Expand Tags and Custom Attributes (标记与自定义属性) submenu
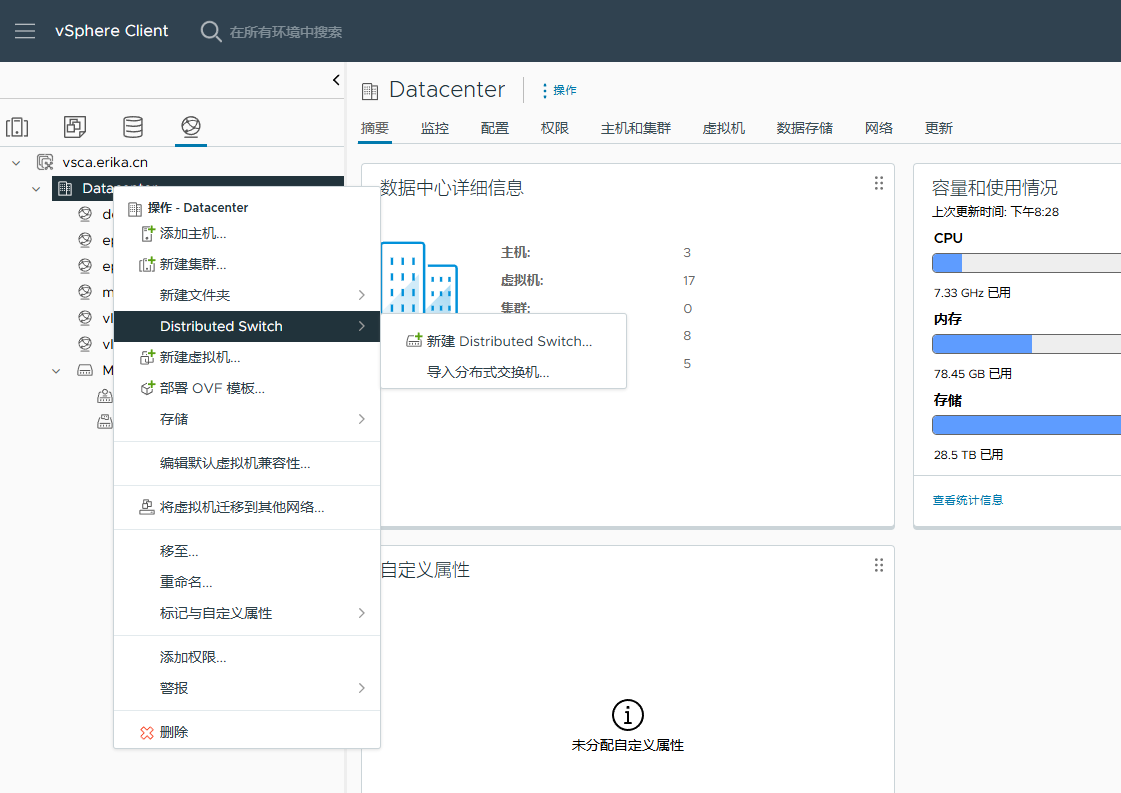1121x793 pixels. [247, 613]
